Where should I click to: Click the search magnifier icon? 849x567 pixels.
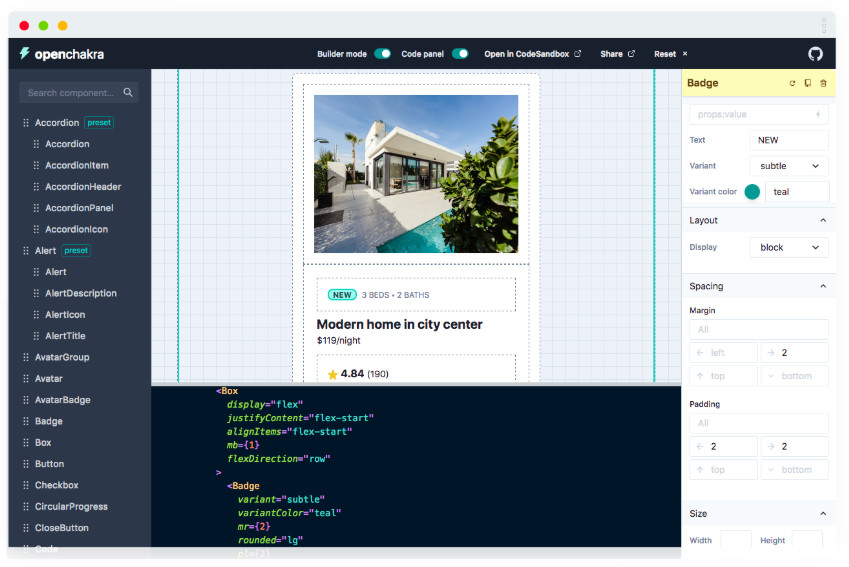(x=128, y=93)
